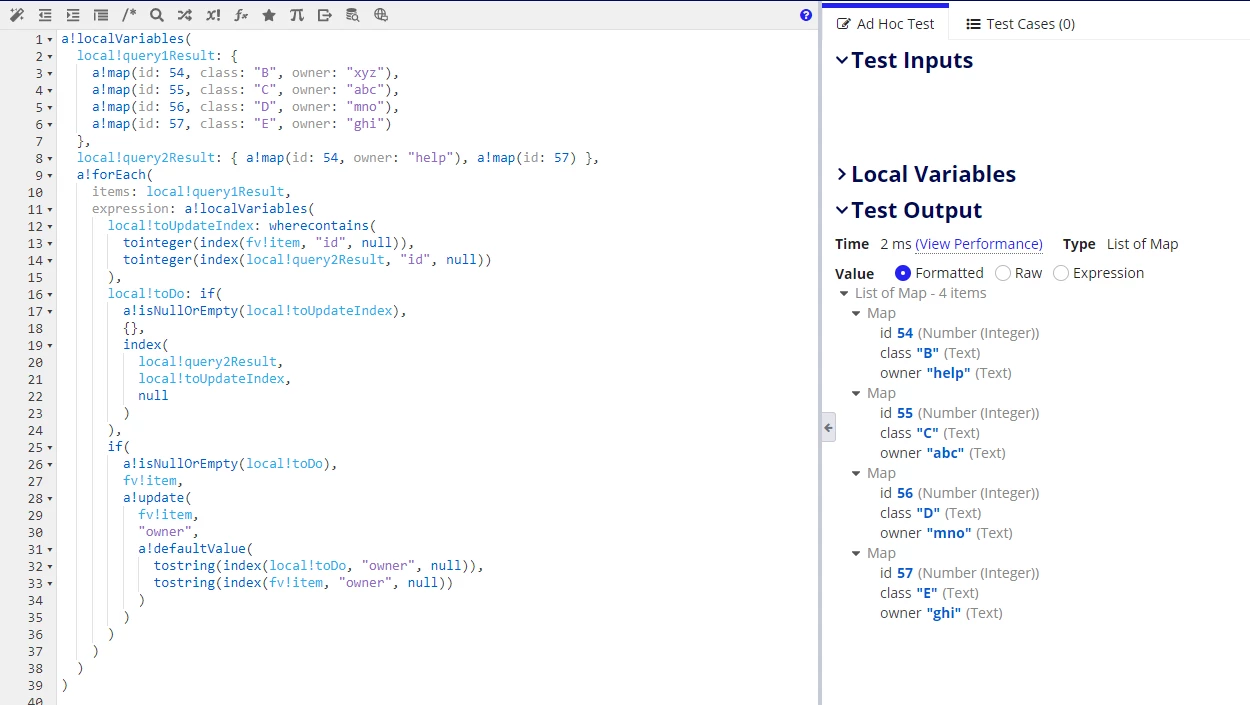
Task: Click the fx function icon
Action: [x=241, y=15]
